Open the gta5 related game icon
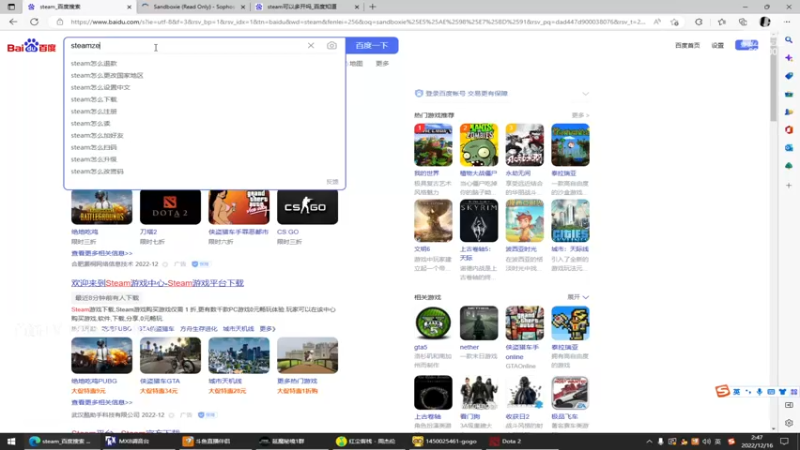800x450 pixels. 433,323
